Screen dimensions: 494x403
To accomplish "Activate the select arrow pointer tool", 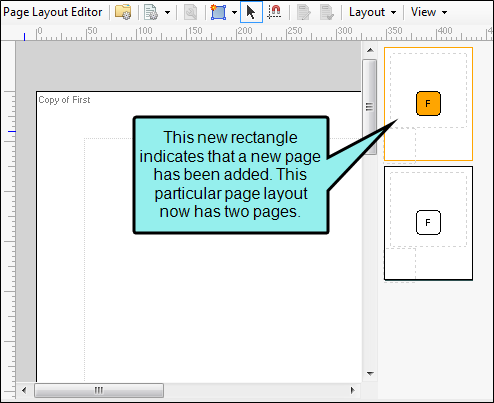I will (251, 12).
